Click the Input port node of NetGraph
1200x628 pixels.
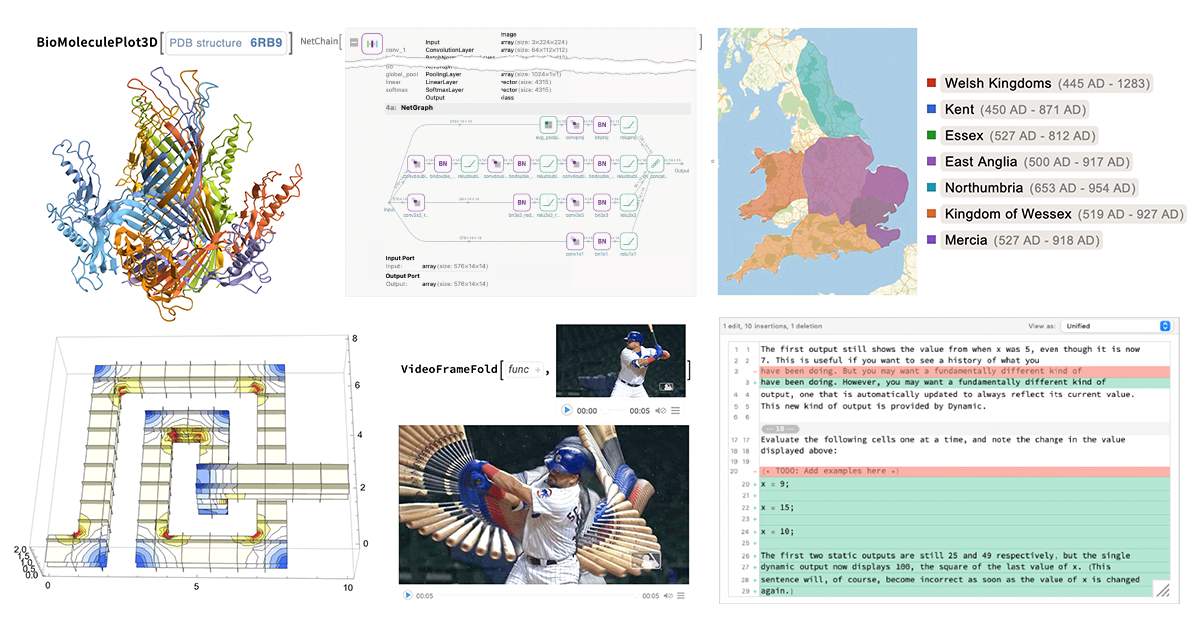pos(389,200)
